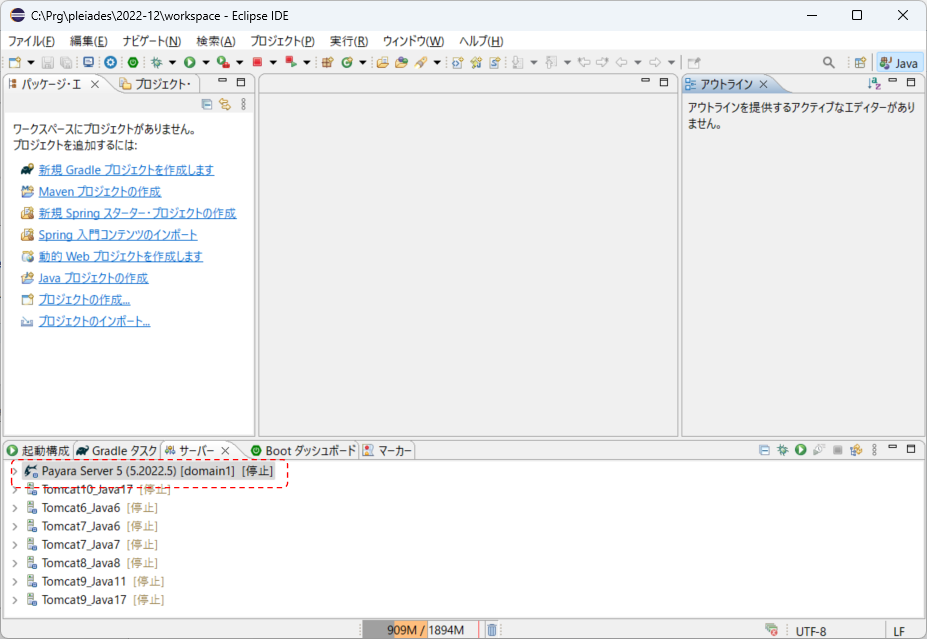Click the Publish to server icon in Servers view
Image resolution: width=927 pixels, height=639 pixels.
click(x=856, y=450)
